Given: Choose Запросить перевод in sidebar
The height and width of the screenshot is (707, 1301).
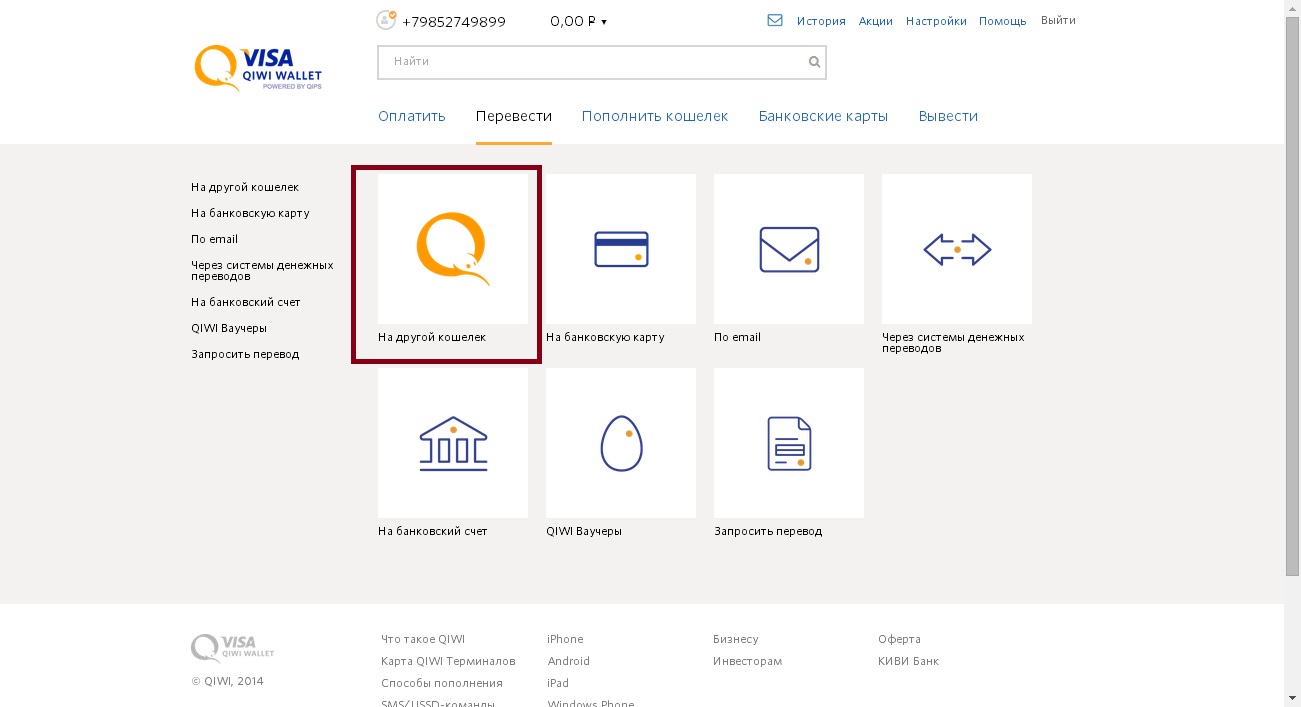Looking at the screenshot, I should click(245, 354).
